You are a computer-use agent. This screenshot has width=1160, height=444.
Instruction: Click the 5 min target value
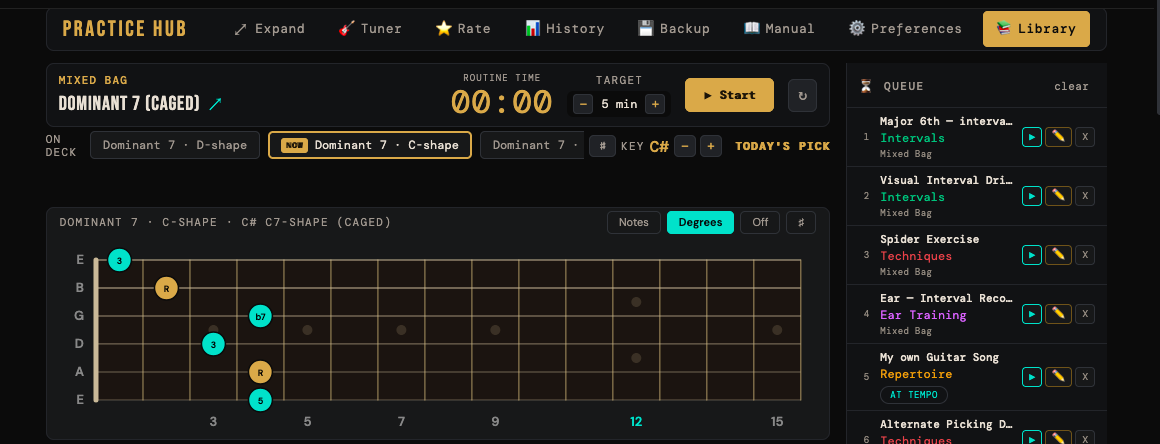pyautogui.click(x=619, y=104)
